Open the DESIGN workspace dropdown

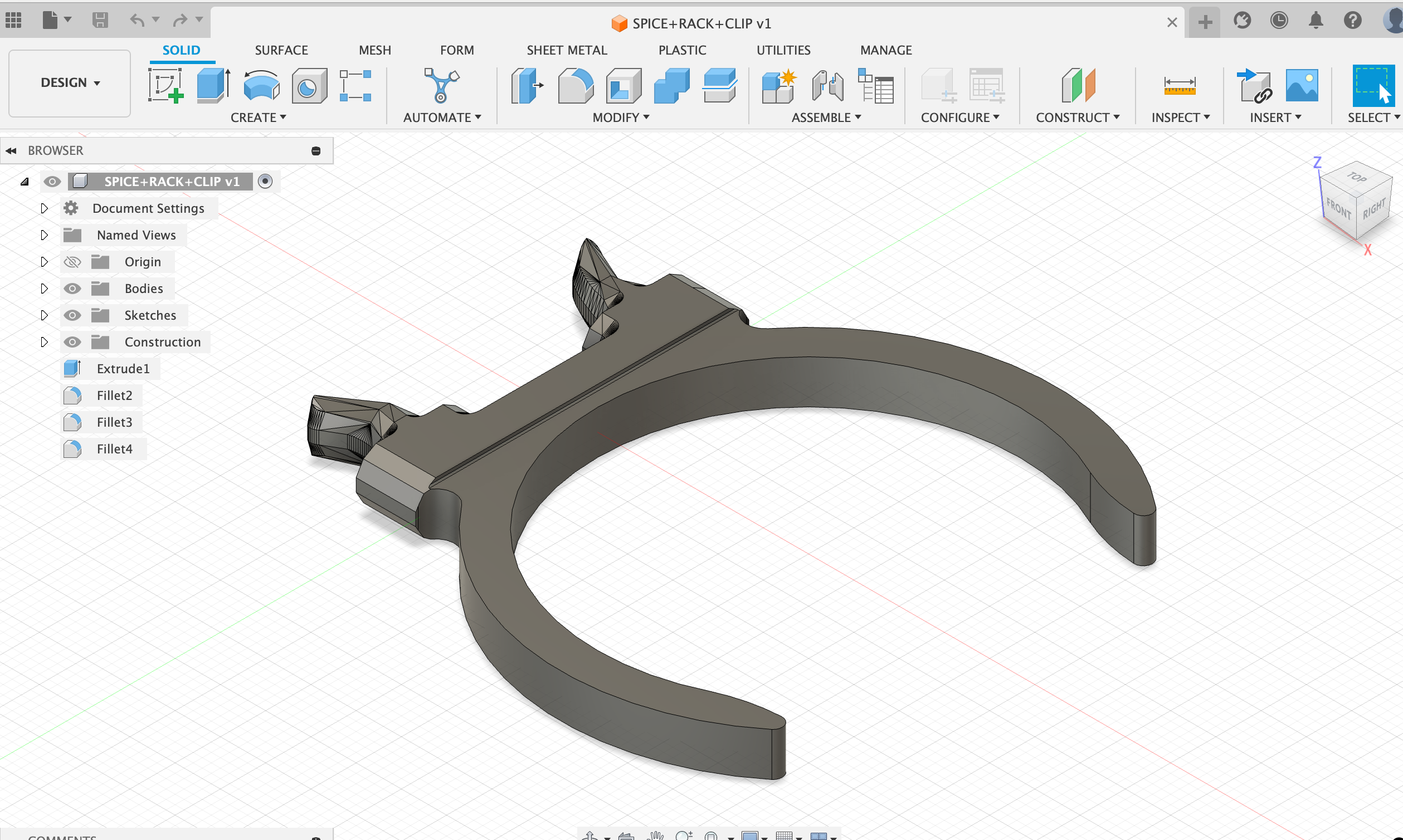coord(69,82)
